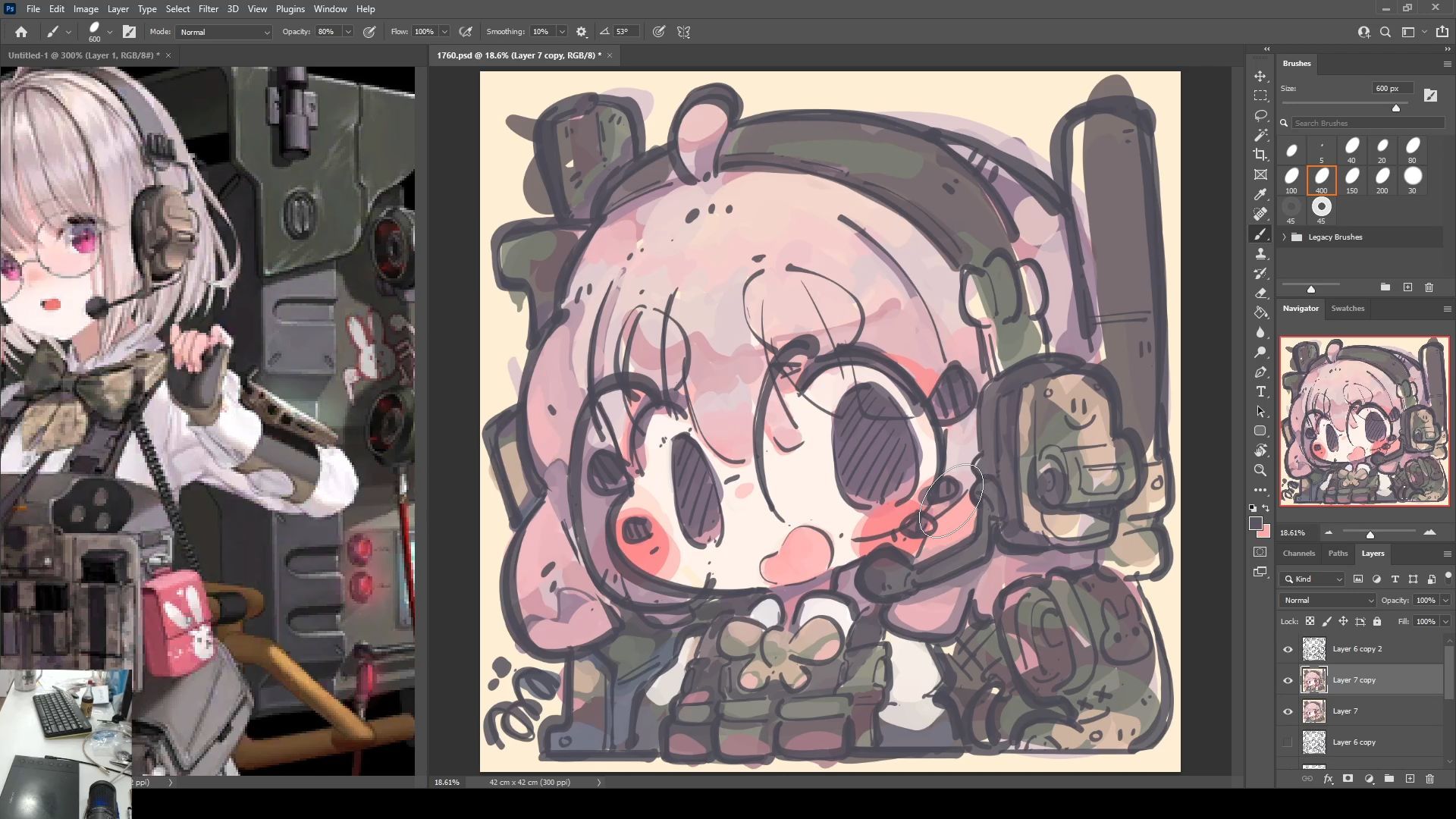Select the Horizontal Type tool

pos(1260,392)
